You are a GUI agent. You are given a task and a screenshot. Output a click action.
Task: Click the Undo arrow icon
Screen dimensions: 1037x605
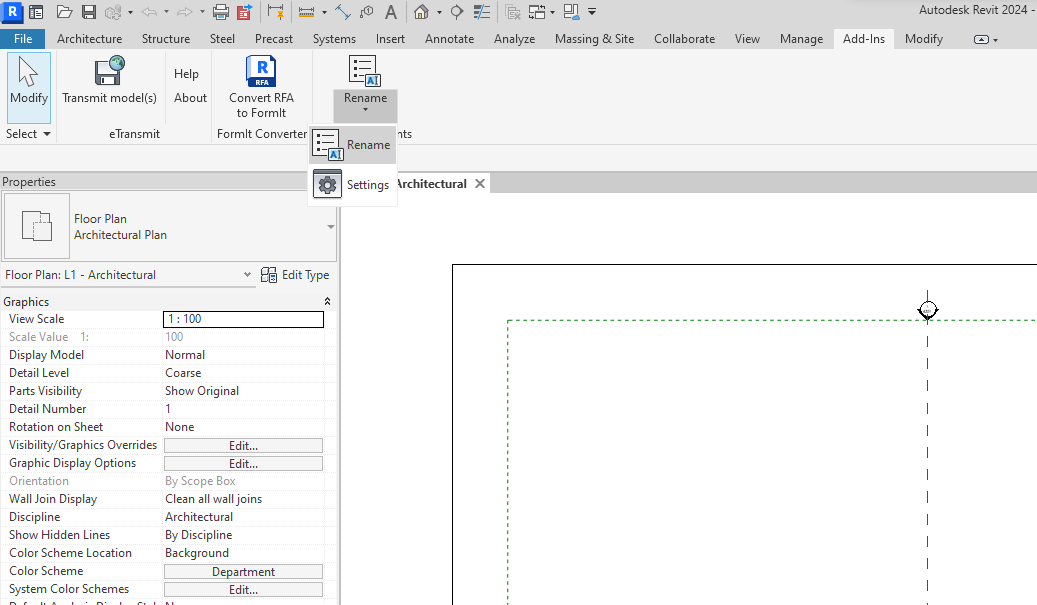pyautogui.click(x=149, y=12)
